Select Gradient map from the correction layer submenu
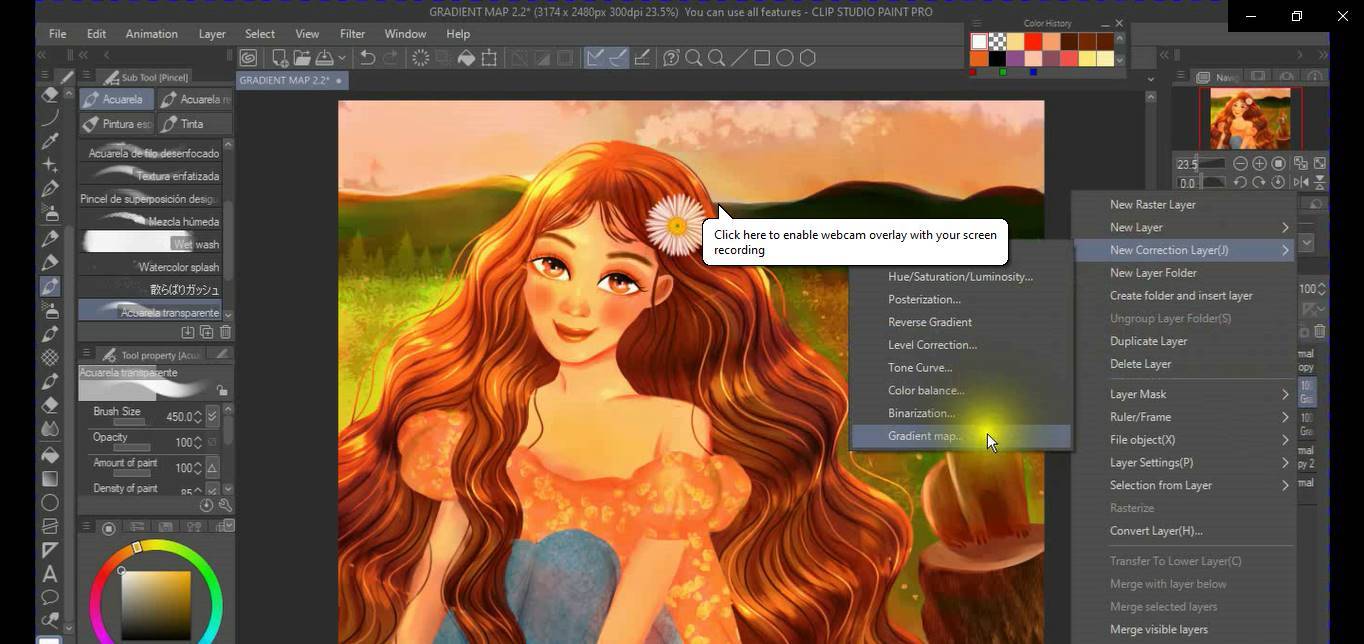The image size is (1364, 644). coord(924,436)
